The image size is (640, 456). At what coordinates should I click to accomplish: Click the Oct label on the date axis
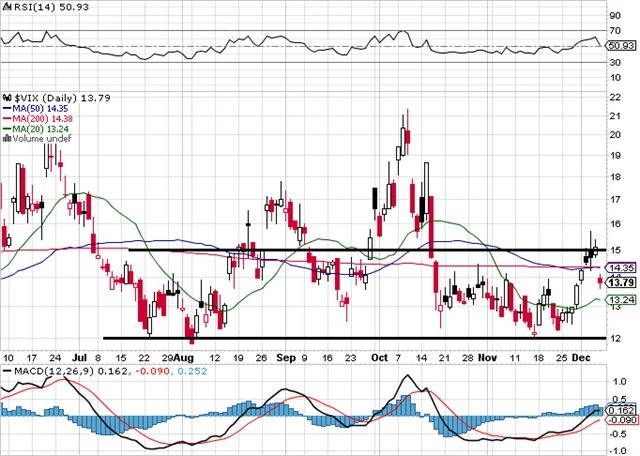pyautogui.click(x=379, y=356)
